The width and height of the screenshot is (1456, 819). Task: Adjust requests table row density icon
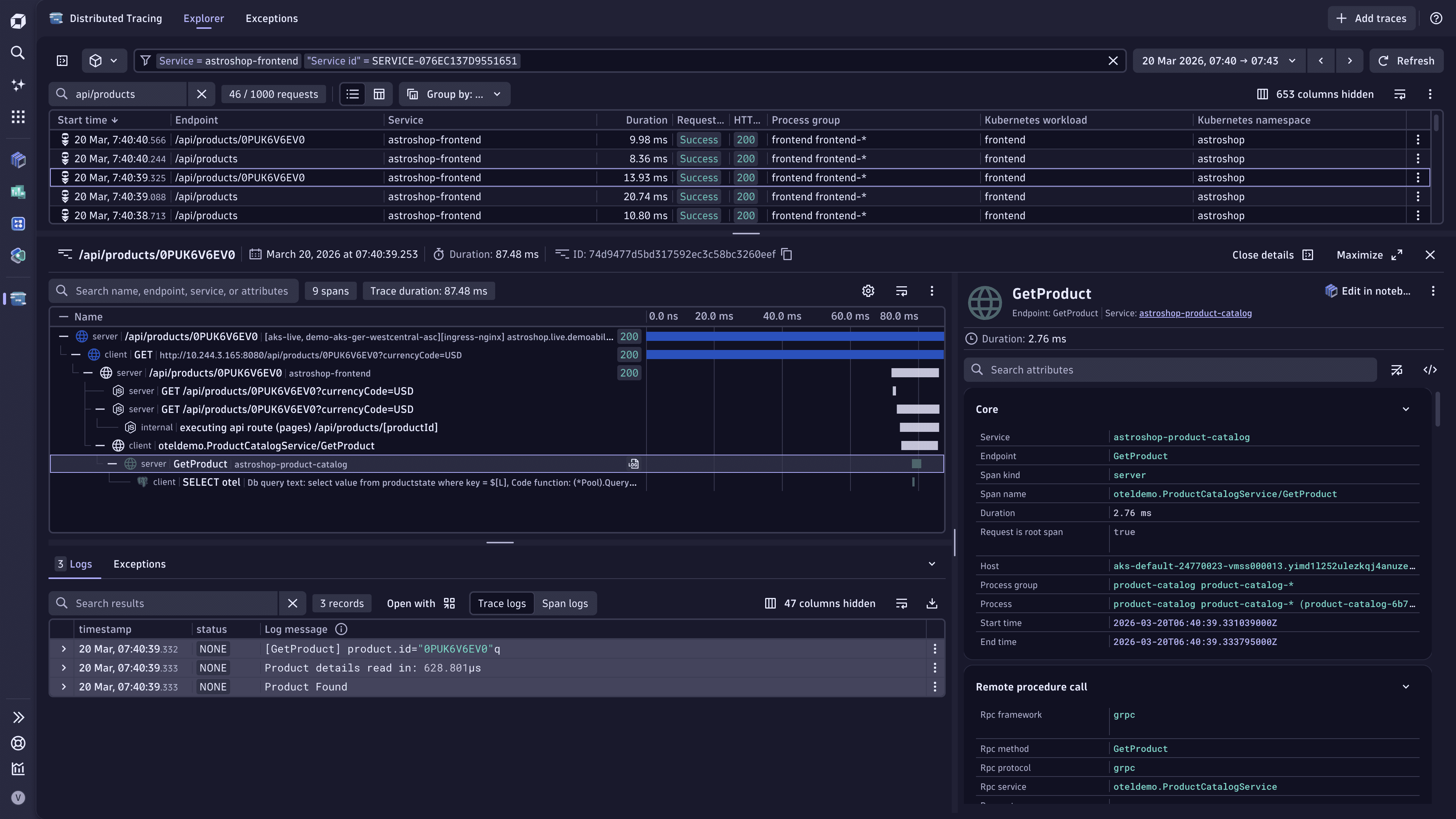tap(1400, 94)
